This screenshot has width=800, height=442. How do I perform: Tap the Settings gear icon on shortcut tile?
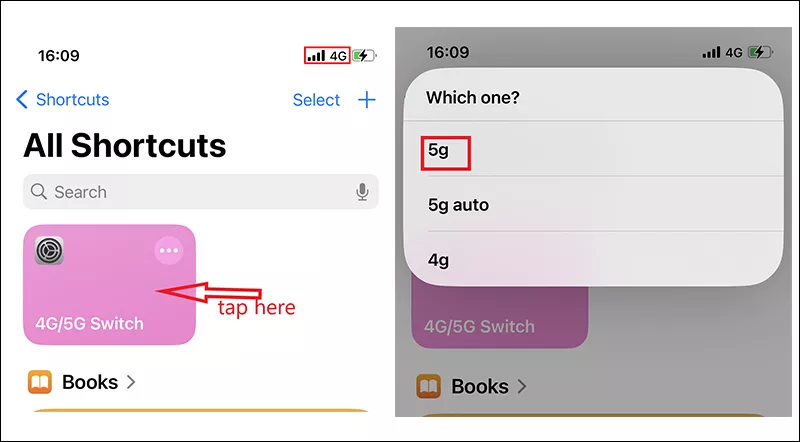point(49,251)
